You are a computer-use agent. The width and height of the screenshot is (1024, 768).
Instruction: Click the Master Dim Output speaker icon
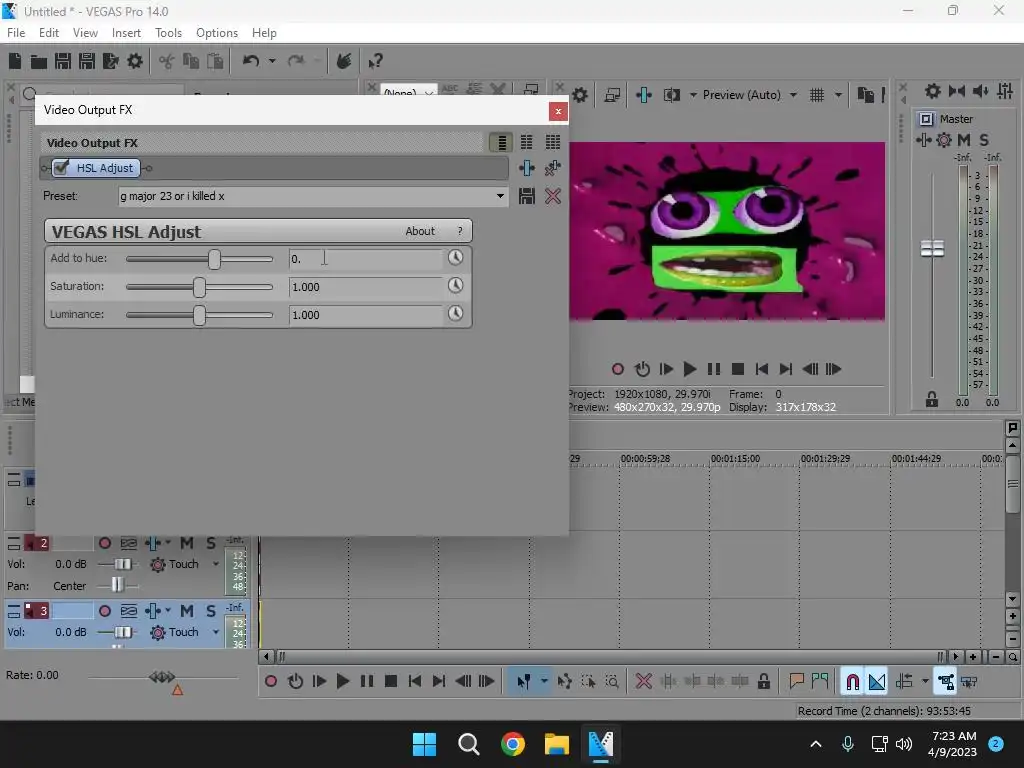point(980,91)
